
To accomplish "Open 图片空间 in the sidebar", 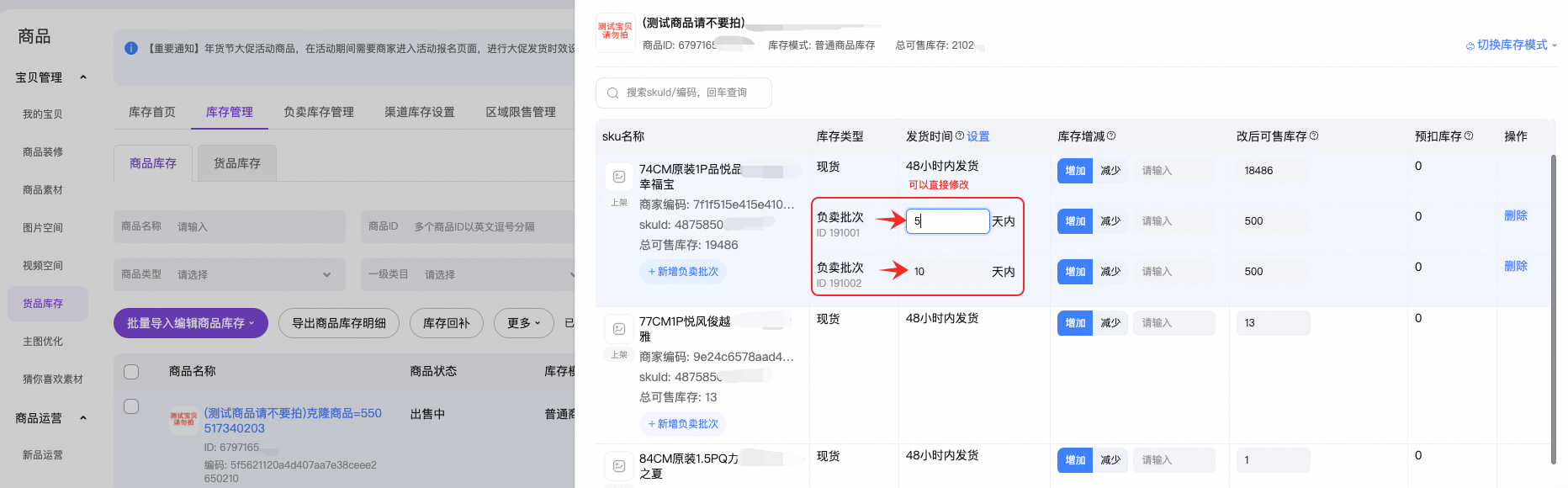I will pos(43,228).
